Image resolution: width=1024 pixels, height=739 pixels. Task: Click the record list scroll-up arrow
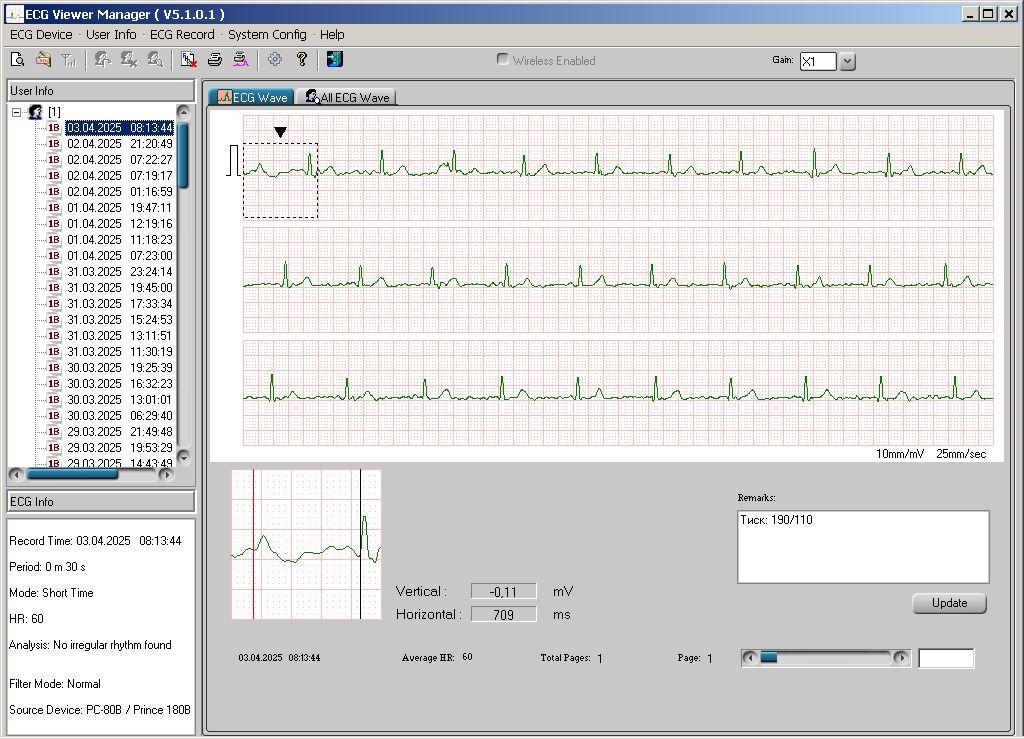pyautogui.click(x=184, y=112)
